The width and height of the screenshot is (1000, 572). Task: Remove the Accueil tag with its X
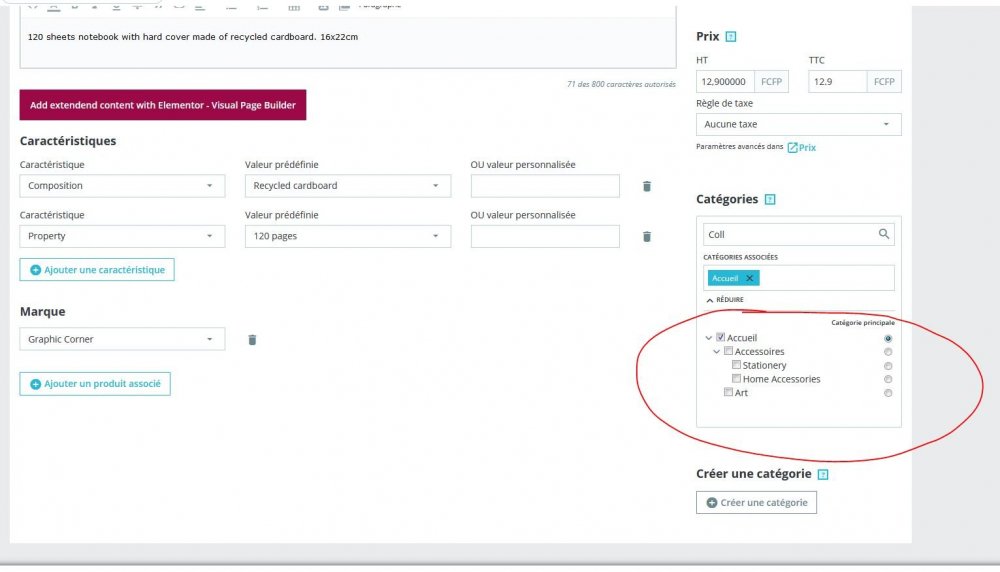[x=750, y=278]
